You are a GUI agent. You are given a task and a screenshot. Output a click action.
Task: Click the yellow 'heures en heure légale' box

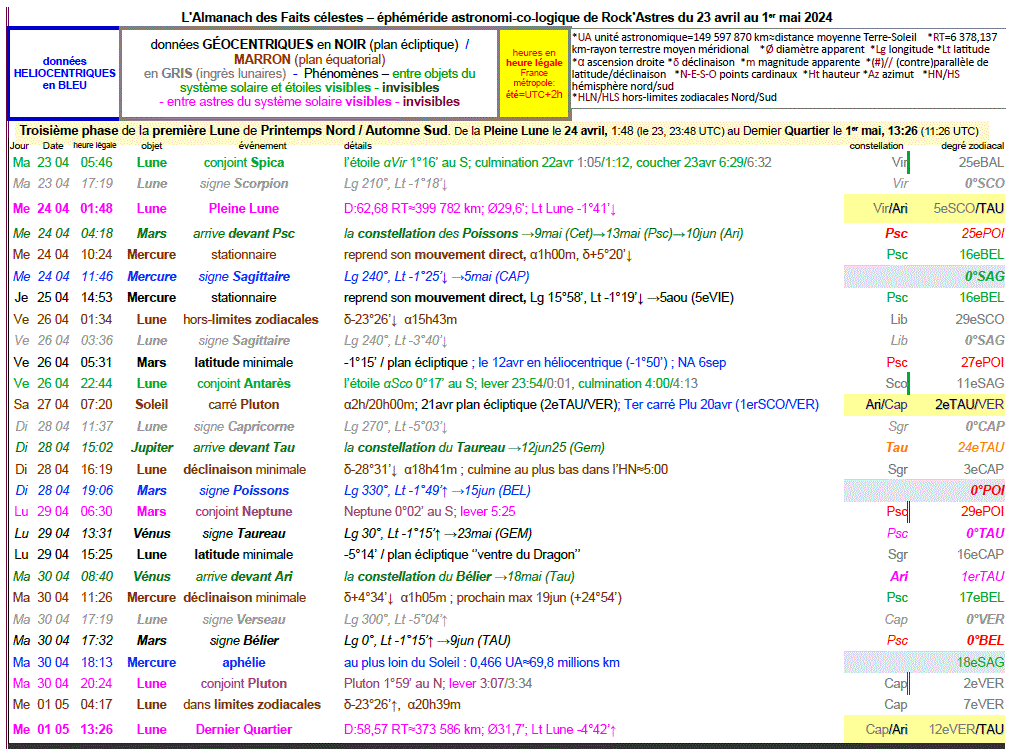(534, 73)
